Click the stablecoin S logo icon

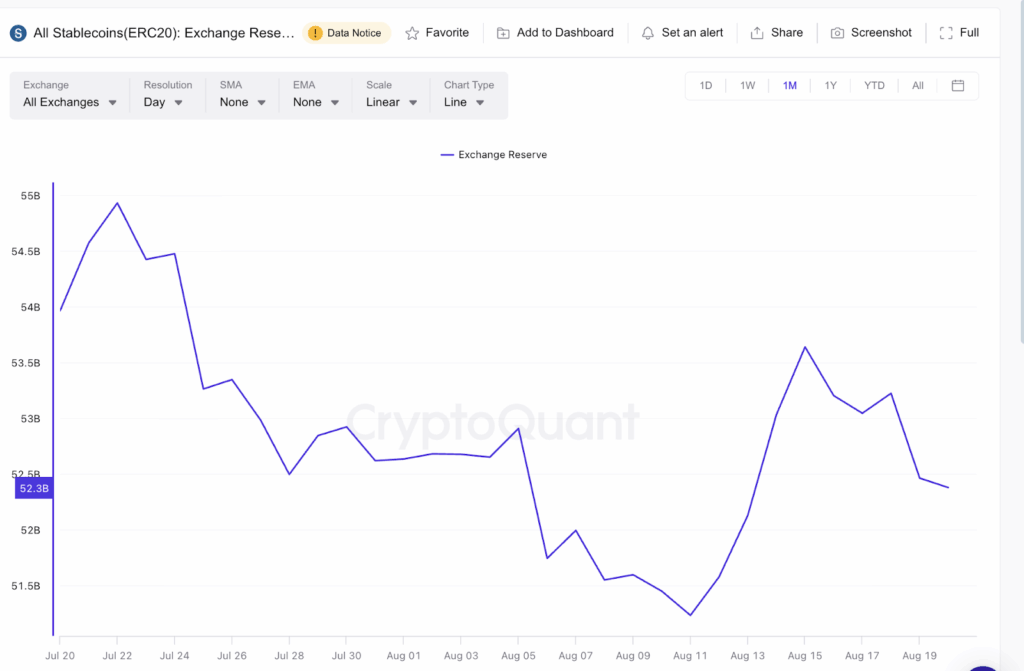(18, 33)
